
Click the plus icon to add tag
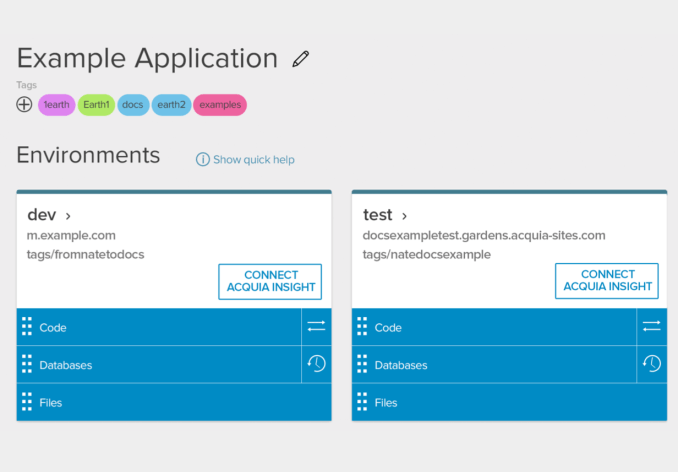25,104
